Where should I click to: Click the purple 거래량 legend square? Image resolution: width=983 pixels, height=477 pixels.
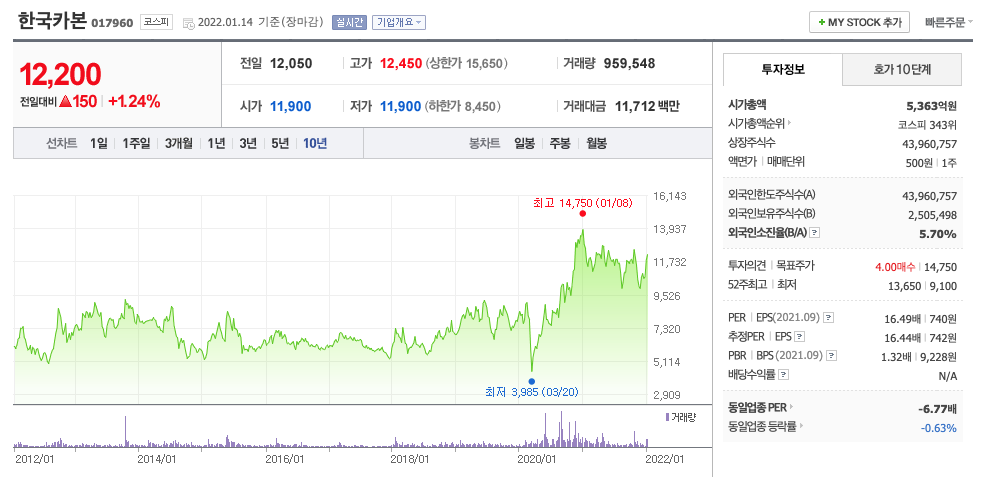point(667,416)
